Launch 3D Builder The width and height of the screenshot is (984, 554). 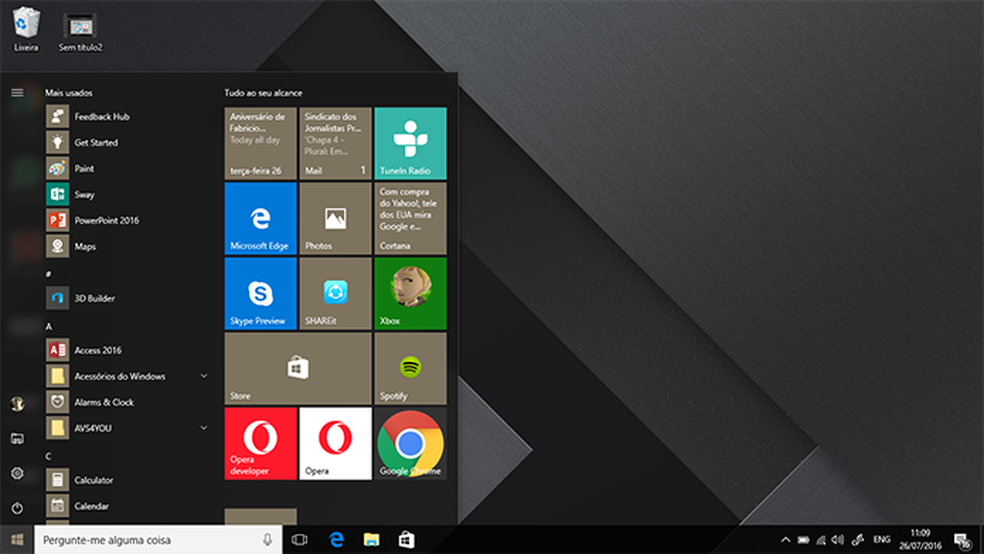(x=126, y=298)
